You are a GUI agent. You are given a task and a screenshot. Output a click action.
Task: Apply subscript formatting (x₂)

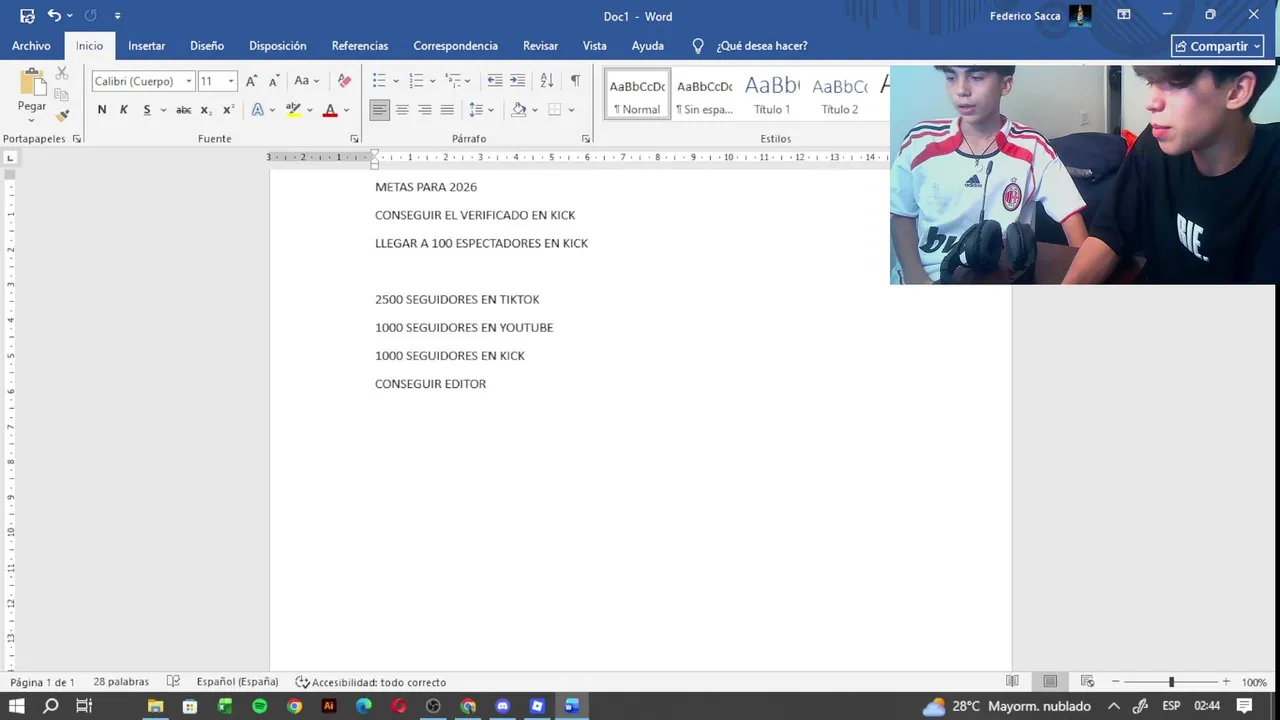coord(205,110)
